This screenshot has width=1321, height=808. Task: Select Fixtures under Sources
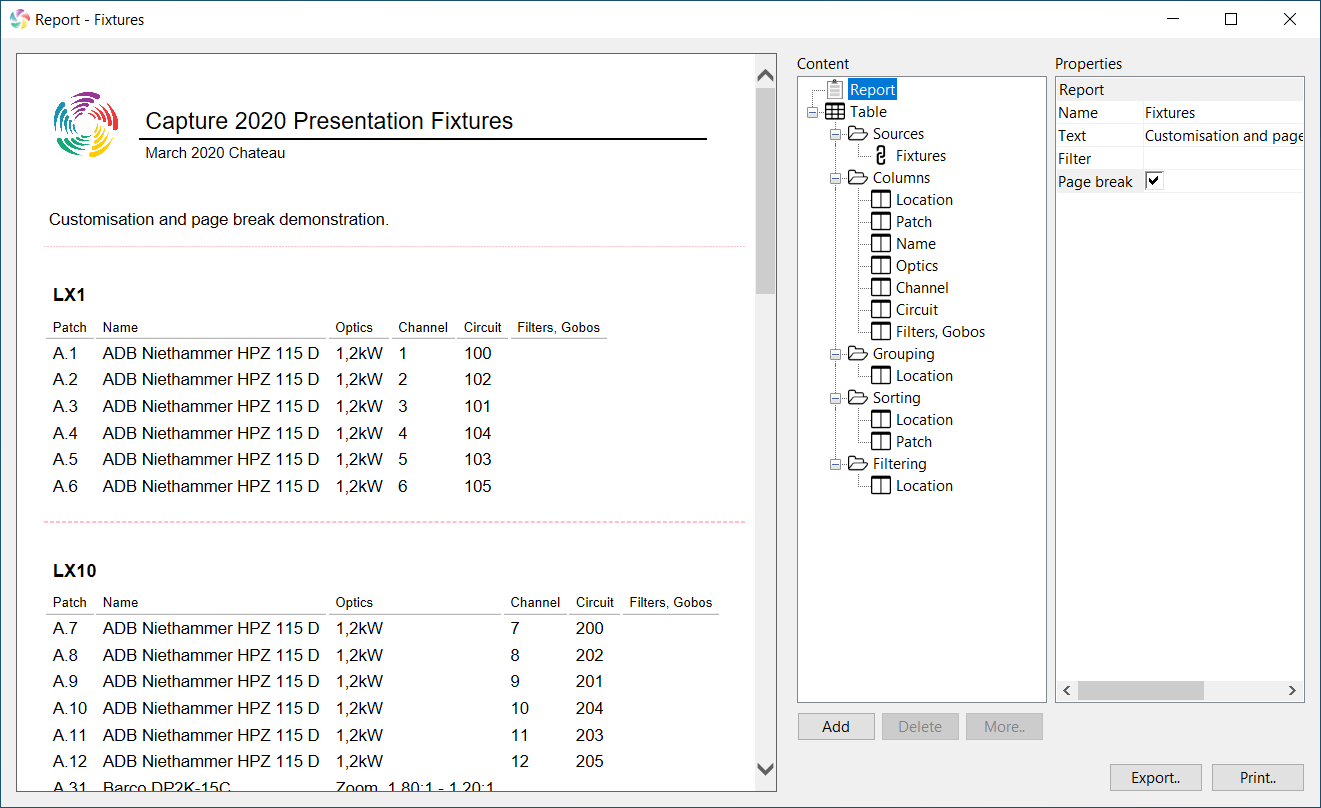pos(921,156)
